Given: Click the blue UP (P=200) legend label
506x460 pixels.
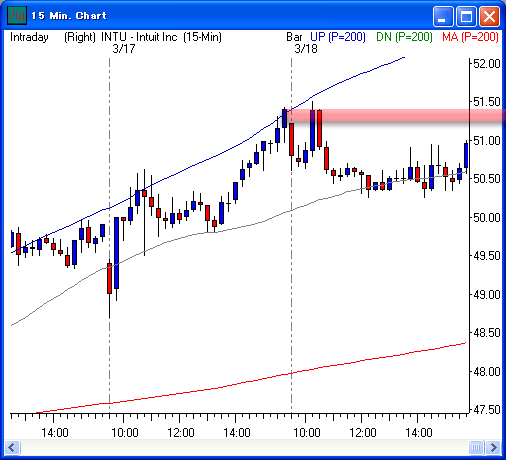Looking at the screenshot, I should [x=338, y=37].
